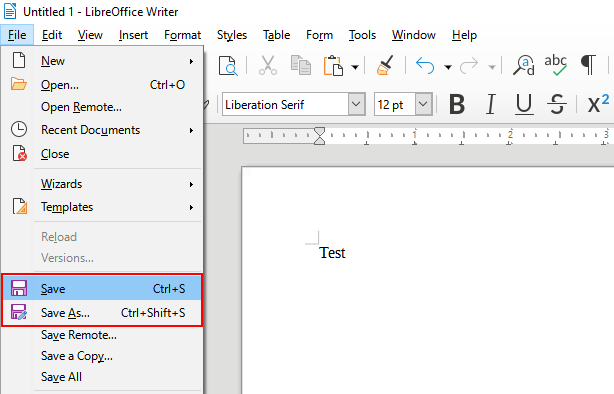Open the Wizards submenu
The image size is (614, 394).
click(102, 184)
